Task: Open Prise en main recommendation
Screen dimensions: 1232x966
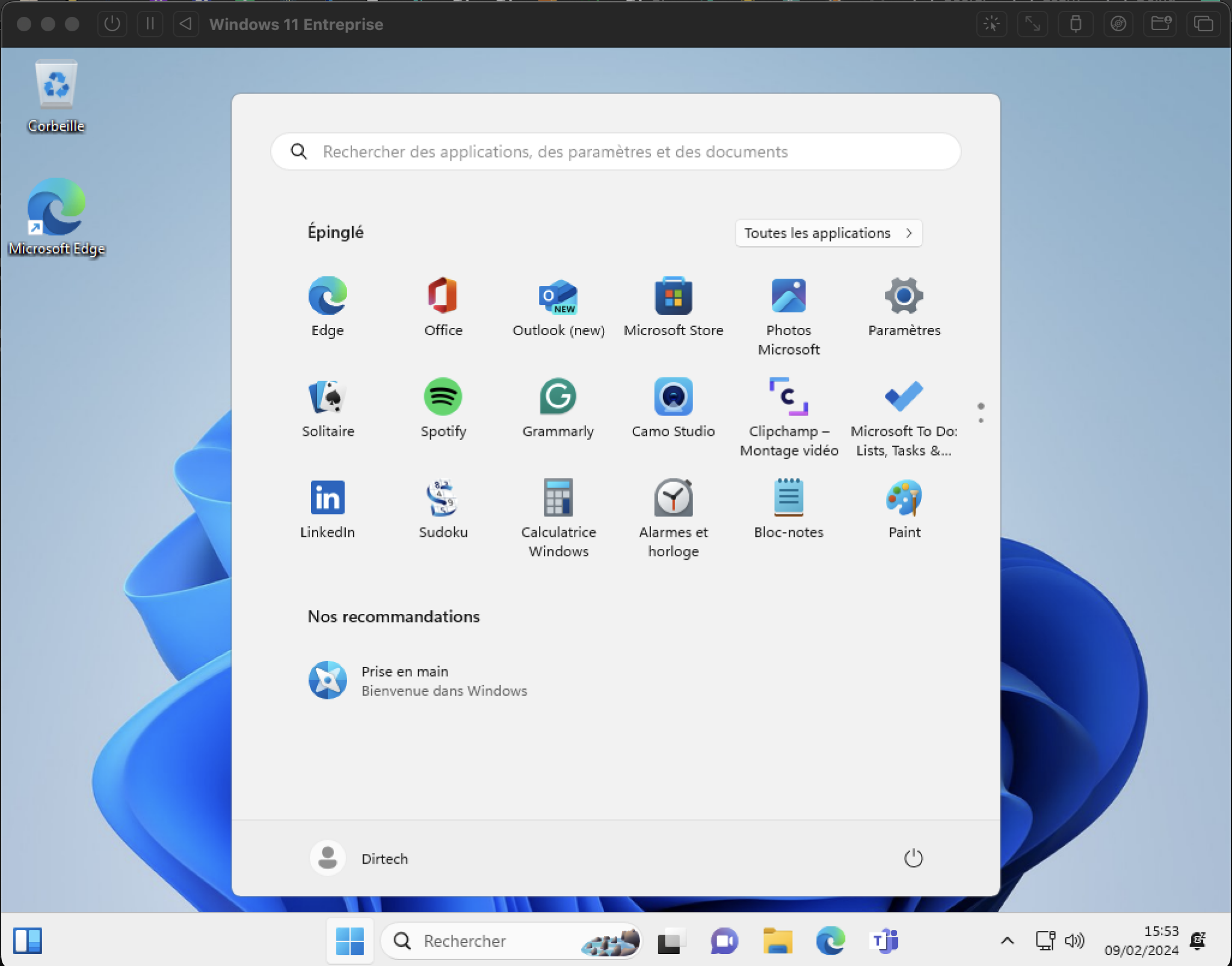Action: pyautogui.click(x=417, y=681)
